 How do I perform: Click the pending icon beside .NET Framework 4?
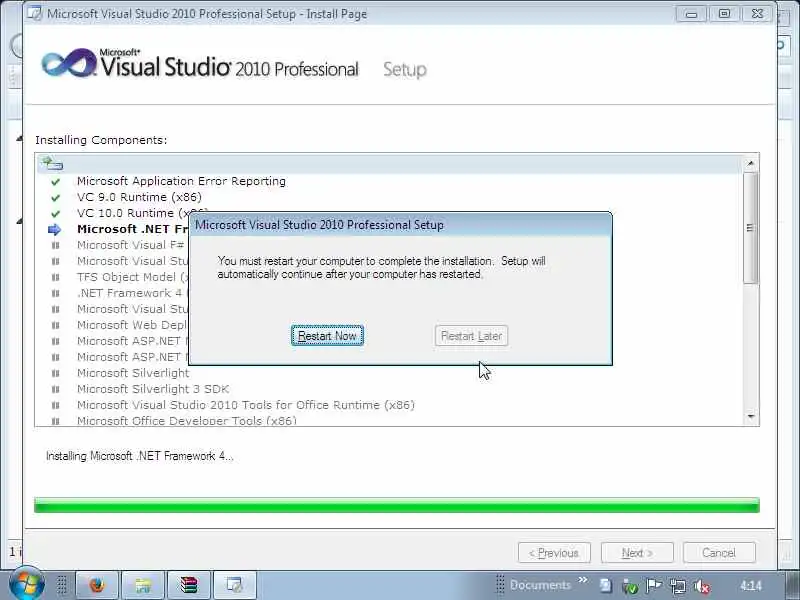coord(55,293)
